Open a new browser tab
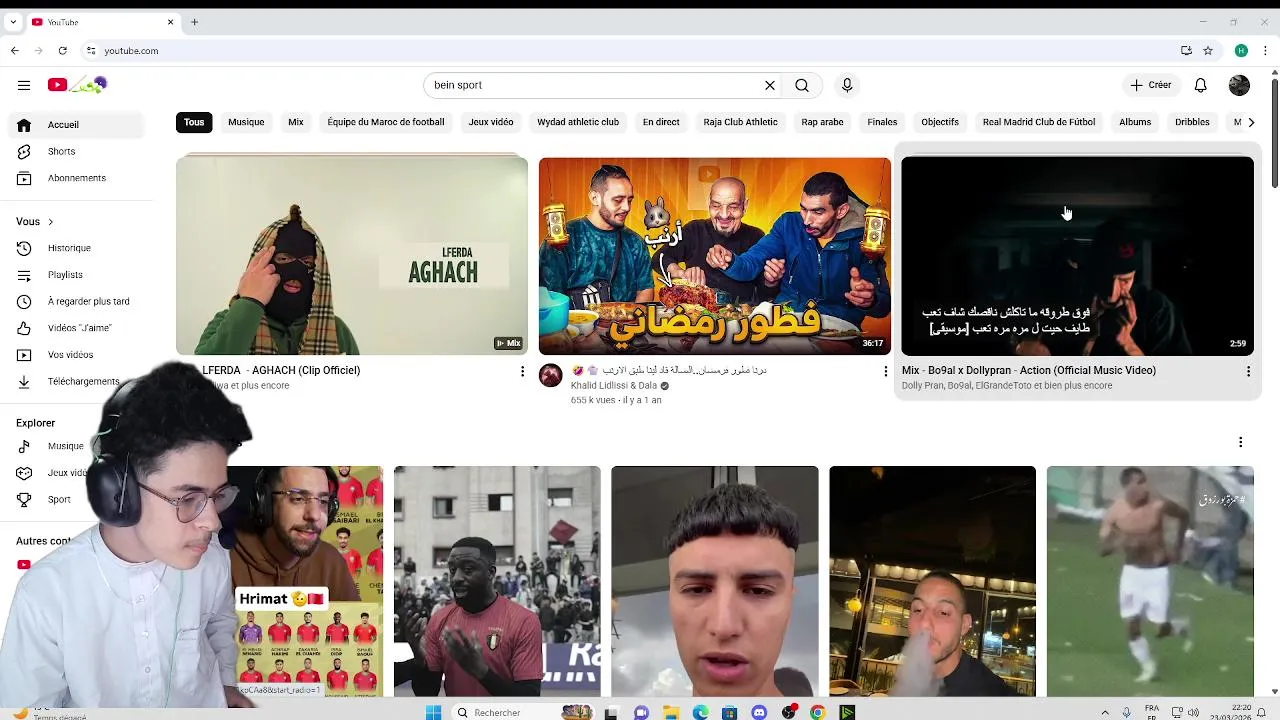This screenshot has height=720, width=1280. coord(194,22)
